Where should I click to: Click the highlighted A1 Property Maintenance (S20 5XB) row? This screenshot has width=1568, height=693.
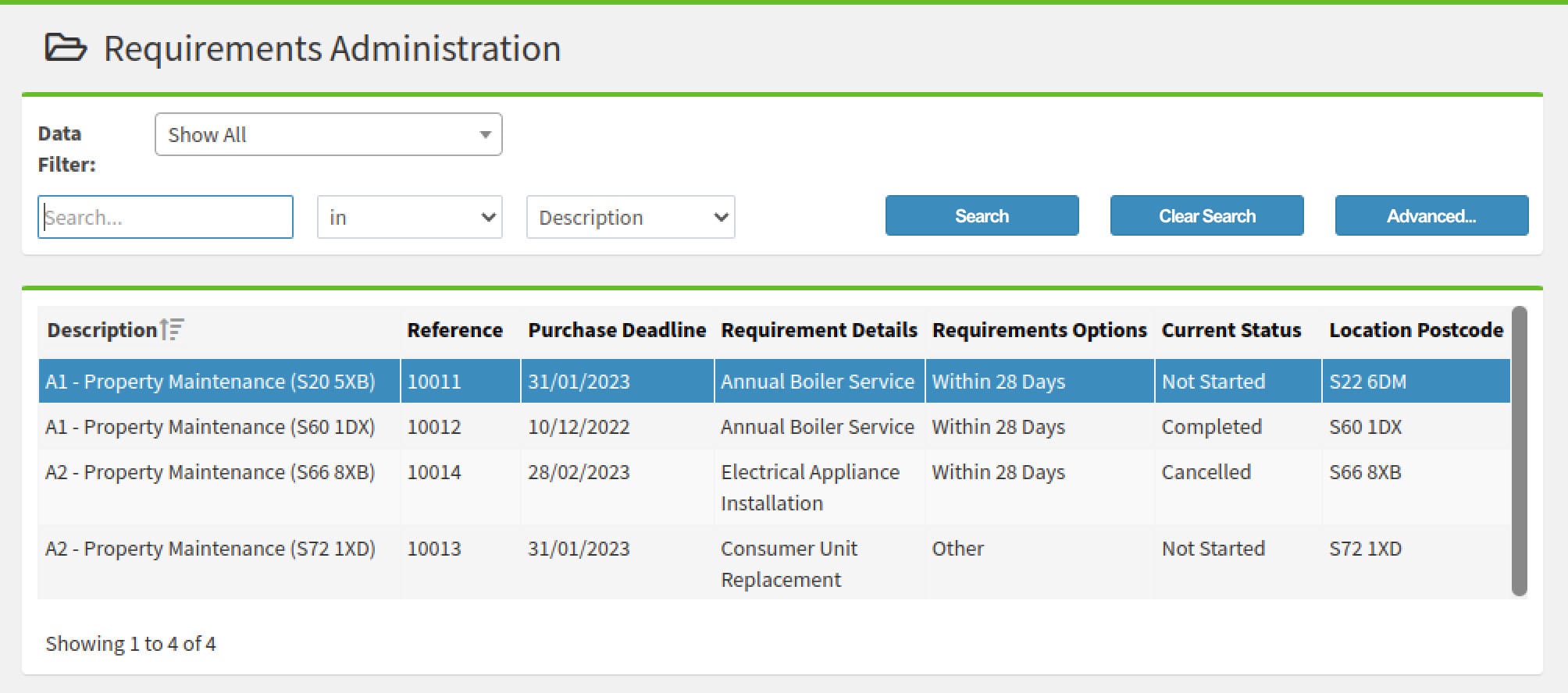(210, 382)
